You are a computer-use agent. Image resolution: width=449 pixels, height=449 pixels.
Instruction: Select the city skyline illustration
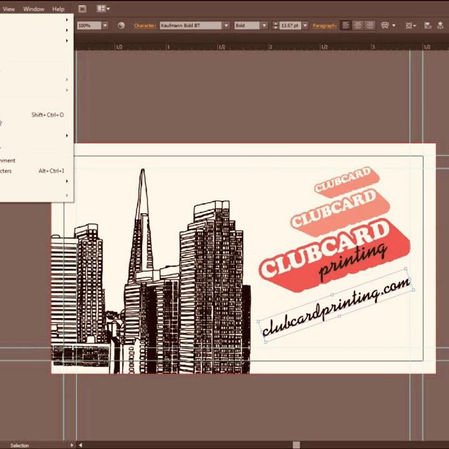151,271
